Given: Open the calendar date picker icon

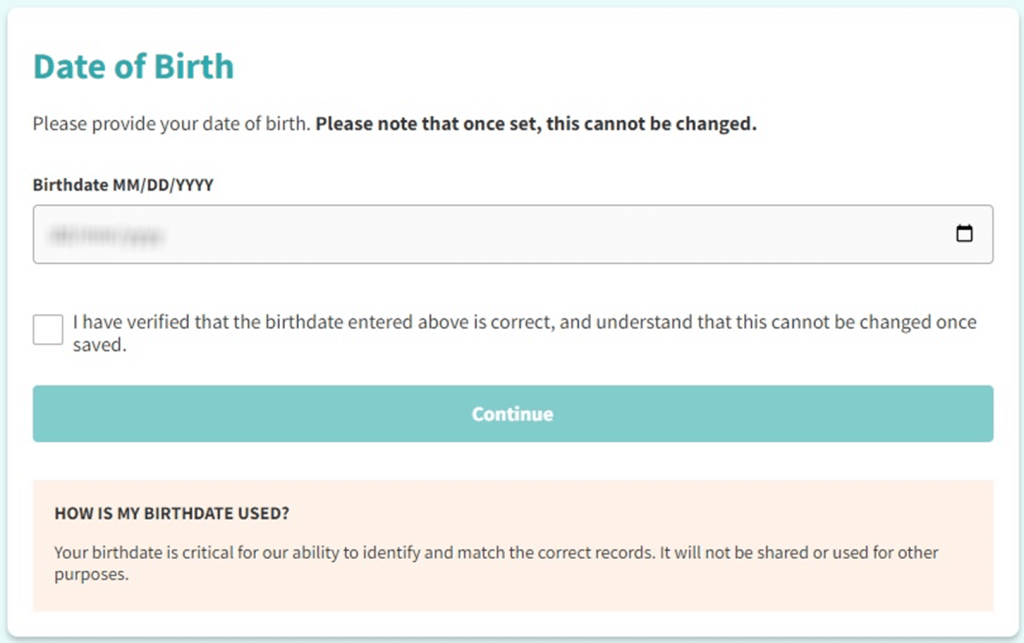Looking at the screenshot, I should point(964,234).
